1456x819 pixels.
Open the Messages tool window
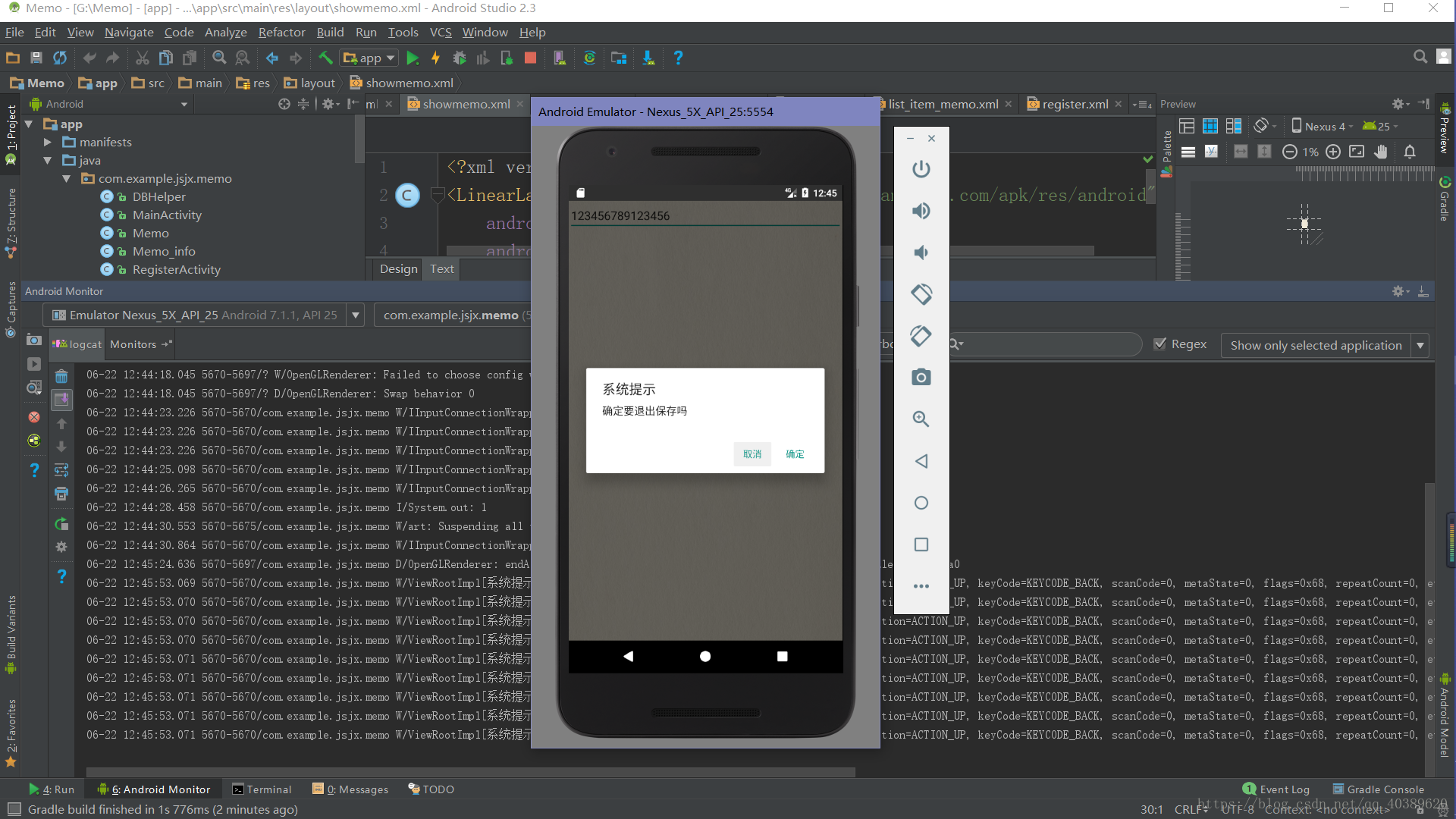pos(350,789)
